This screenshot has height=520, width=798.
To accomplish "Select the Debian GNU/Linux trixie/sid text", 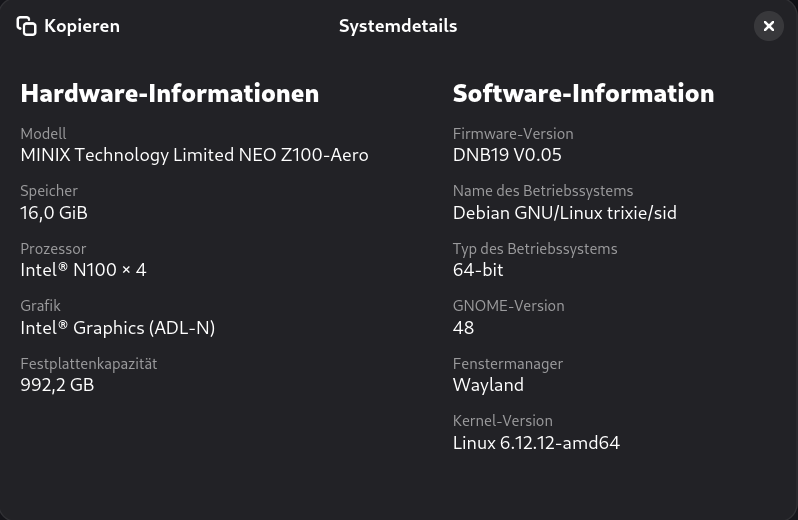I will [564, 212].
